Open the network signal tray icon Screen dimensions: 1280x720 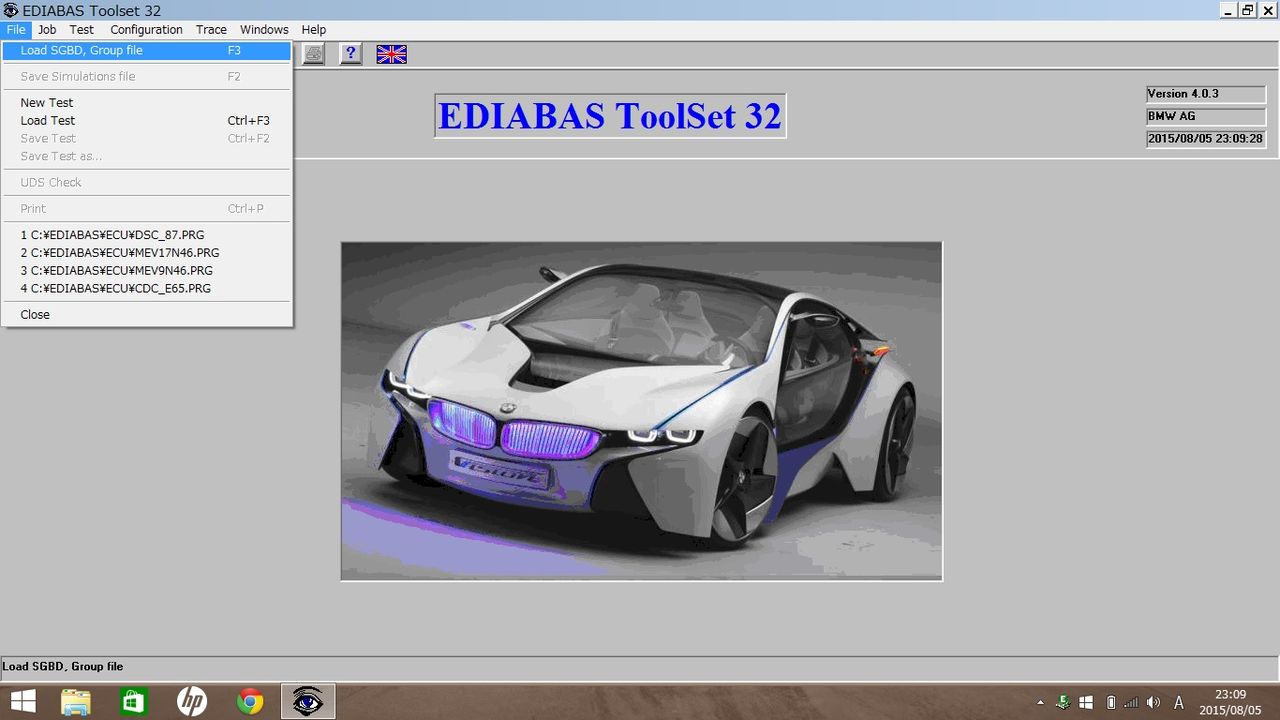(x=1131, y=703)
